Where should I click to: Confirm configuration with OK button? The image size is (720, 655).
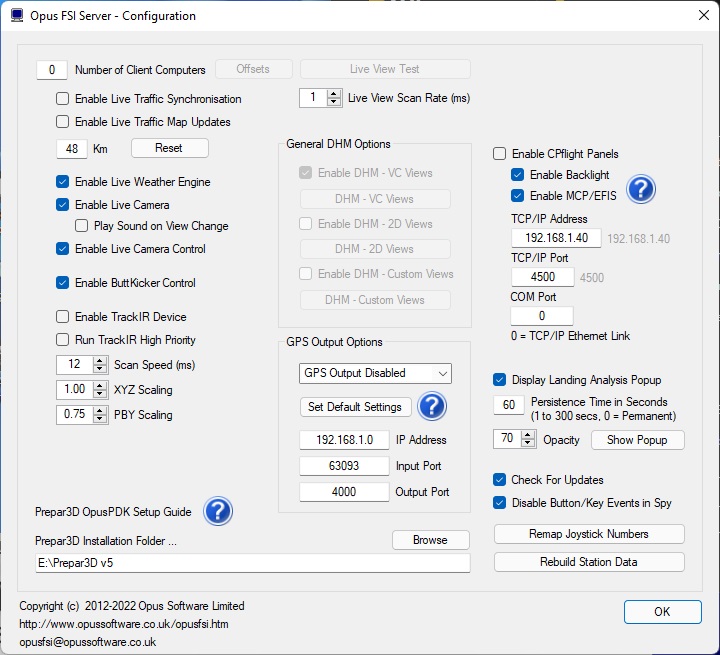[662, 612]
